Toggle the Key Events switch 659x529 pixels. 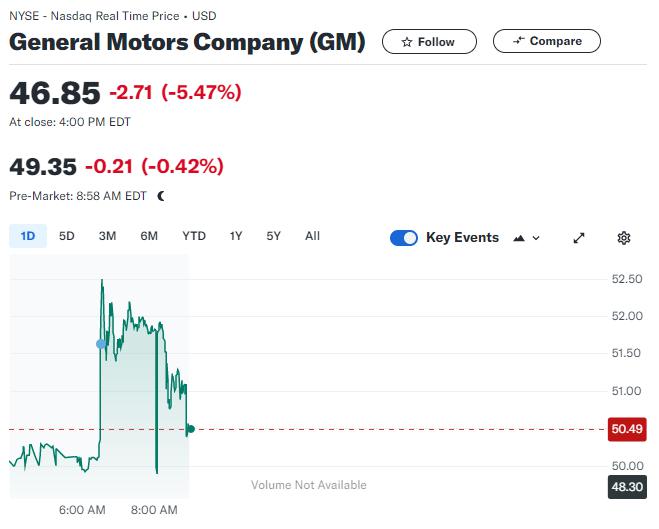404,238
